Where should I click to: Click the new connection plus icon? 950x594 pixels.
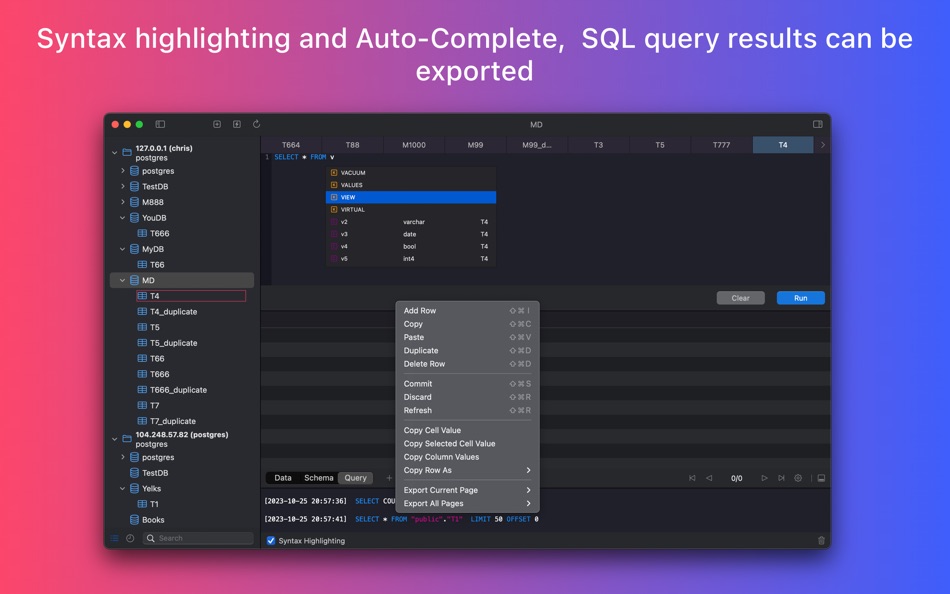(217, 124)
